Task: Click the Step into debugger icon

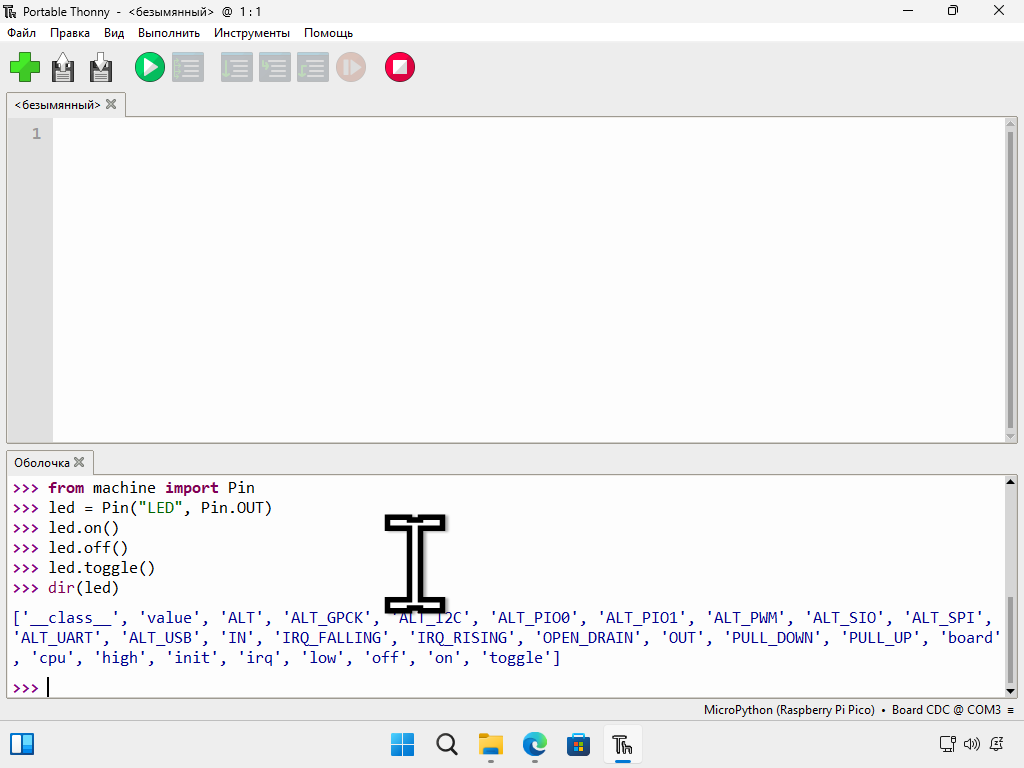Action: coord(275,67)
